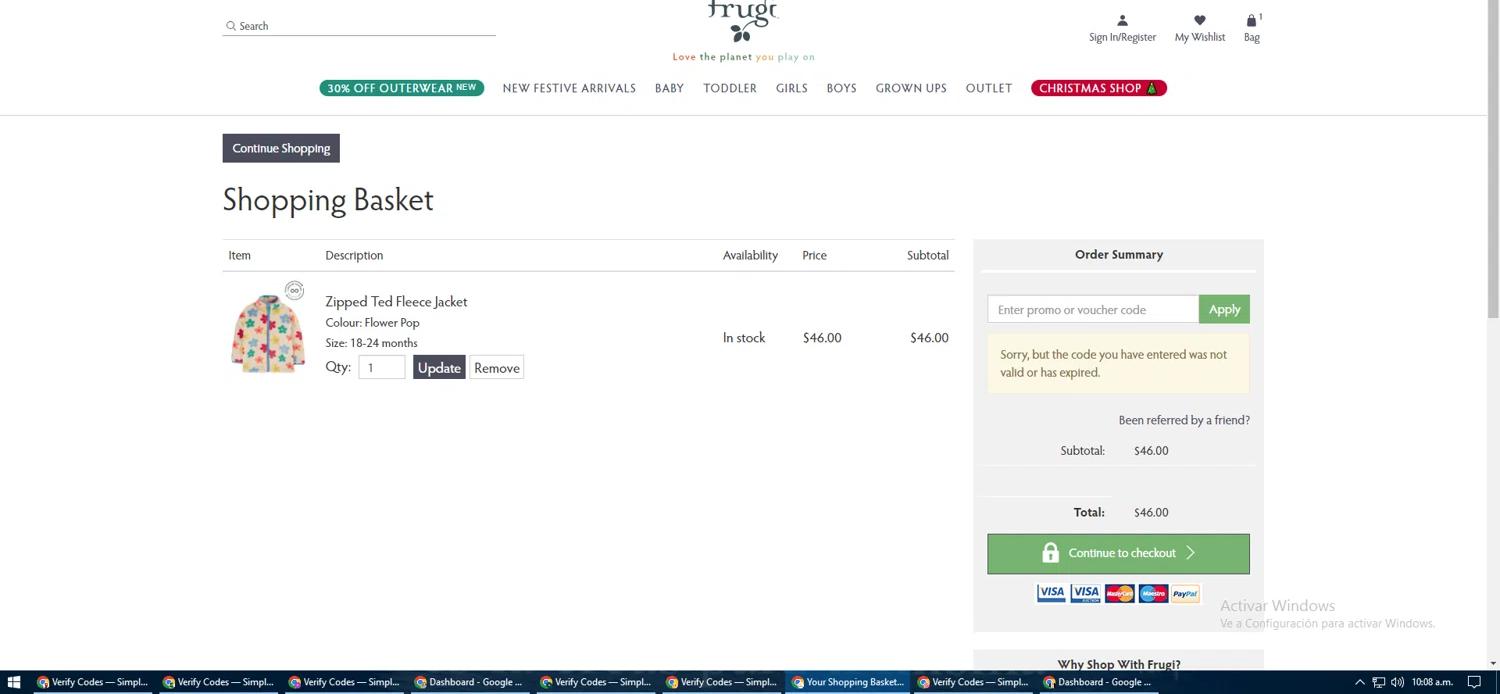Apply the promo code
The height and width of the screenshot is (694, 1500).
click(1224, 309)
